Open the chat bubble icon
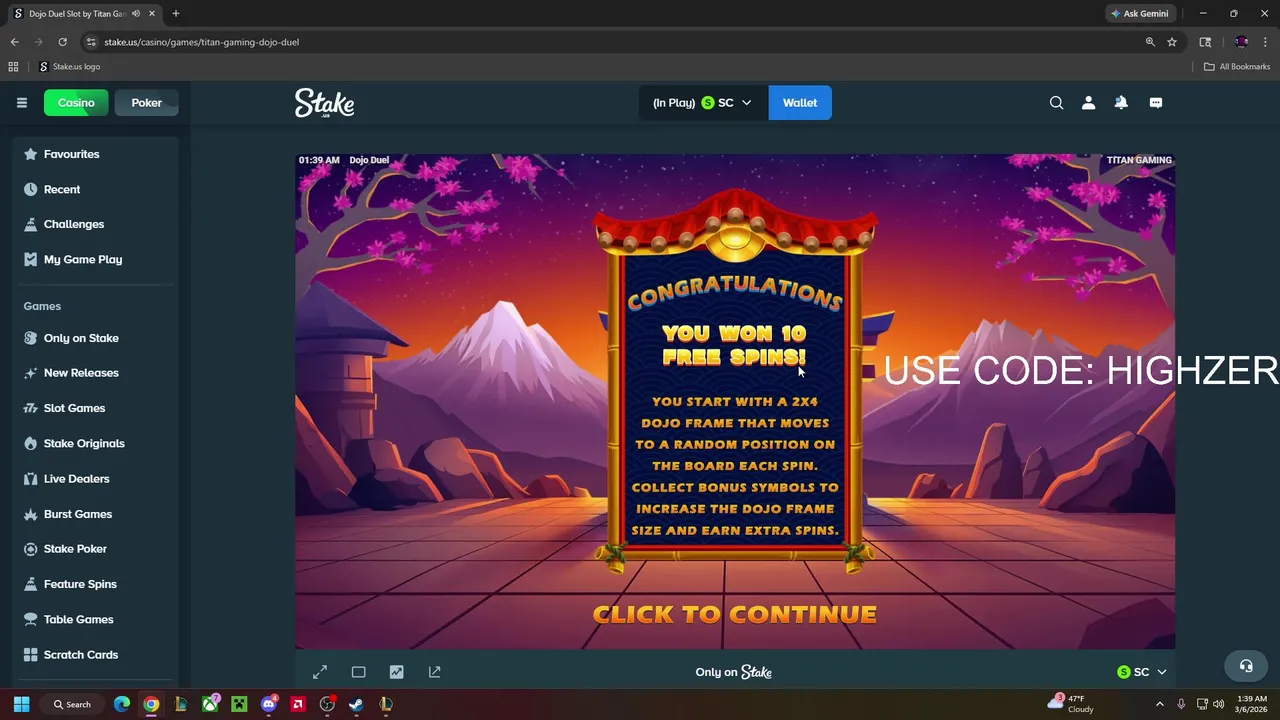Image resolution: width=1280 pixels, height=720 pixels. coord(1156,103)
